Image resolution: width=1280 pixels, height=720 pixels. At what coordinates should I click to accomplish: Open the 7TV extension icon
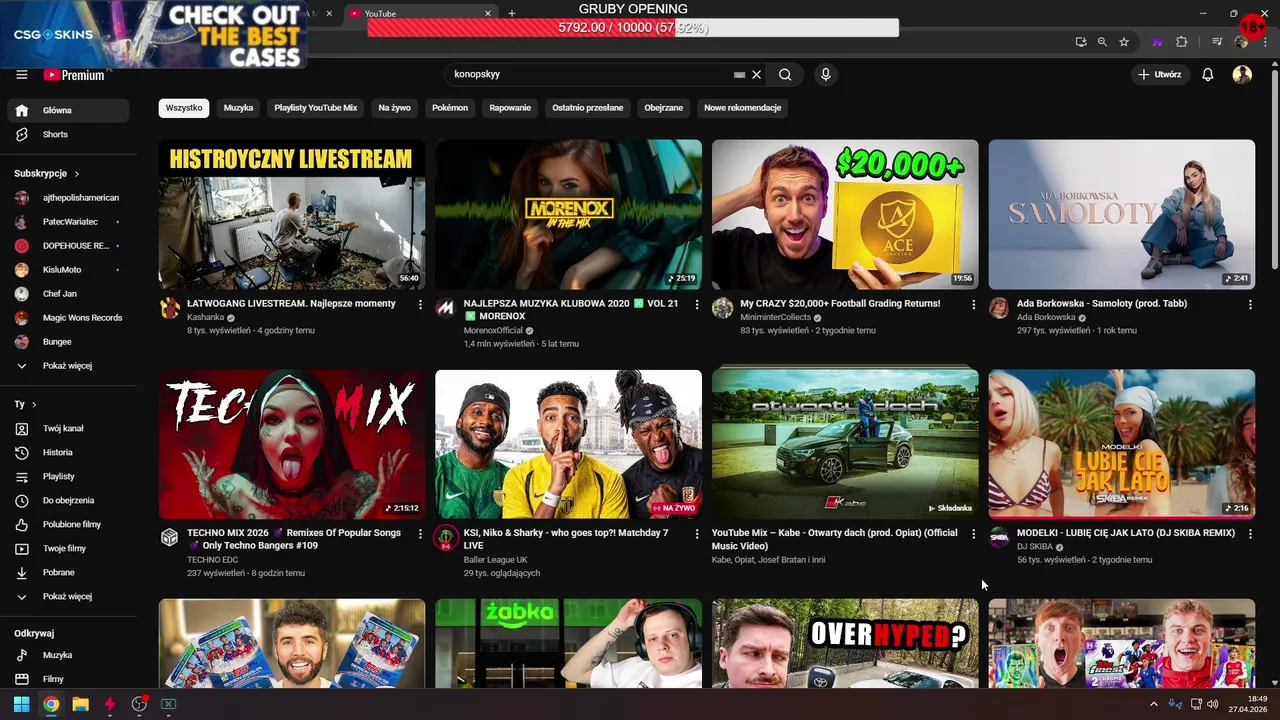(1158, 42)
